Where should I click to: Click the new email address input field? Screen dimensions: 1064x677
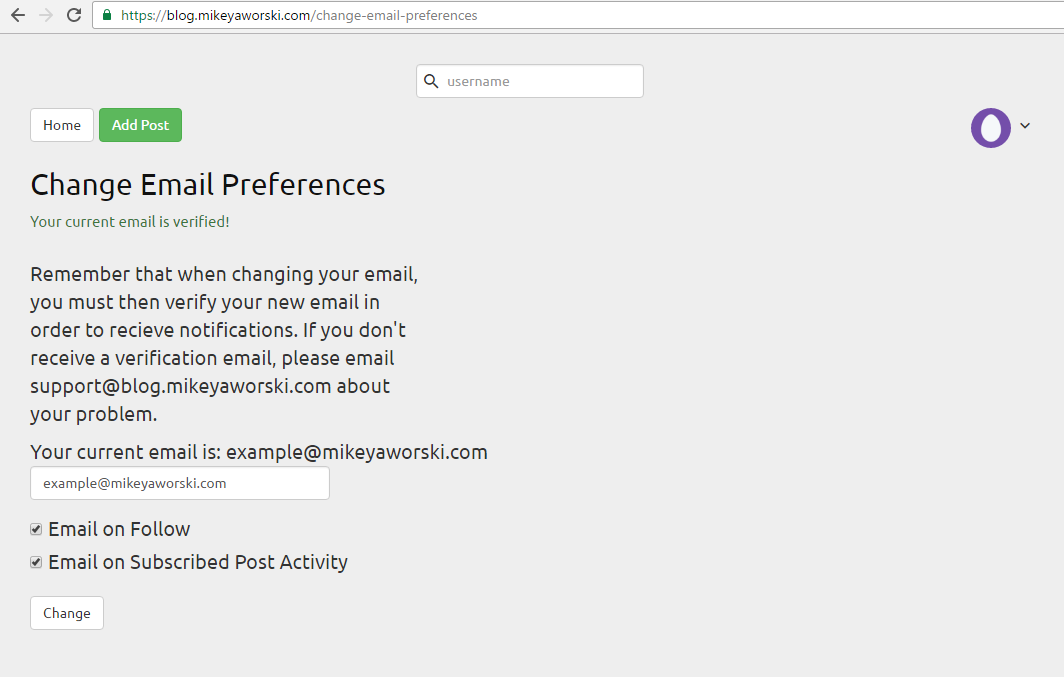180,483
